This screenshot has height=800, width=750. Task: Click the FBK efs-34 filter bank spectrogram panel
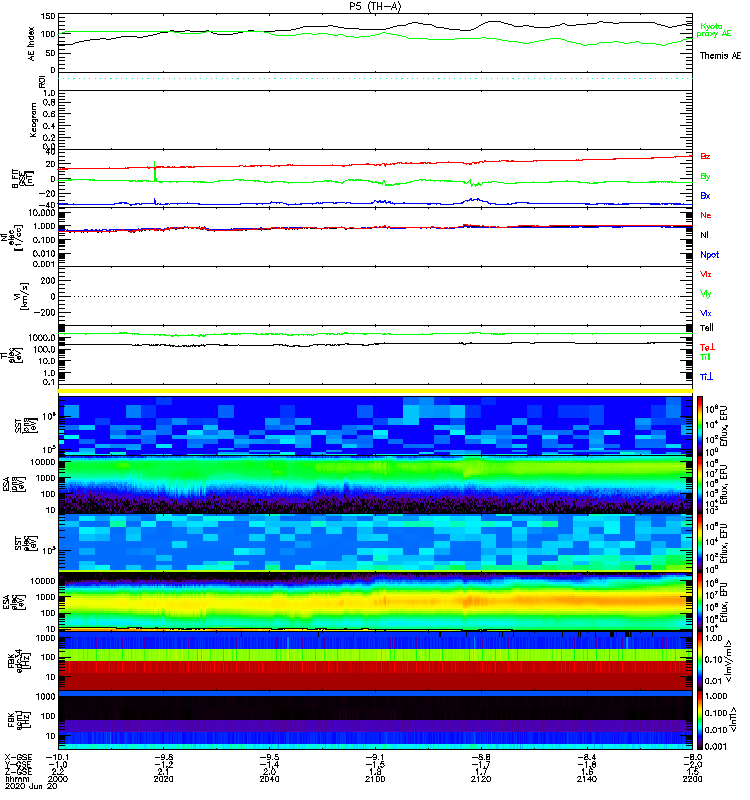click(375, 661)
